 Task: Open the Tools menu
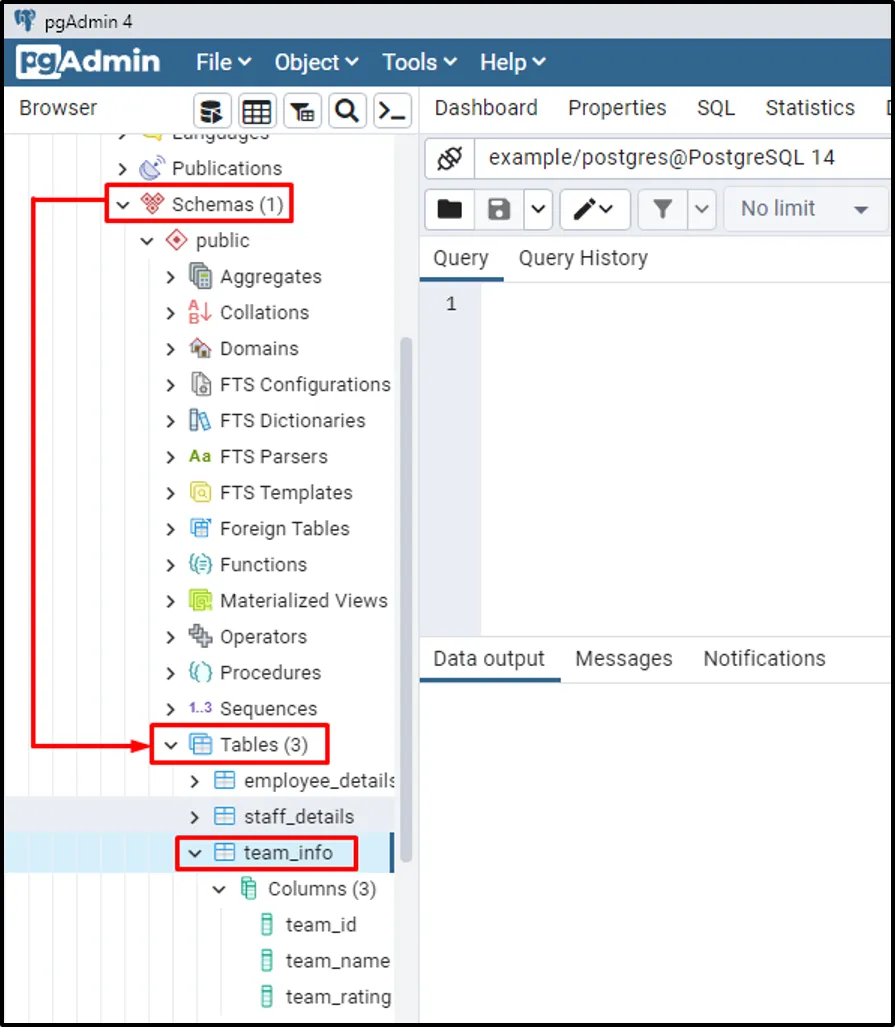[419, 62]
